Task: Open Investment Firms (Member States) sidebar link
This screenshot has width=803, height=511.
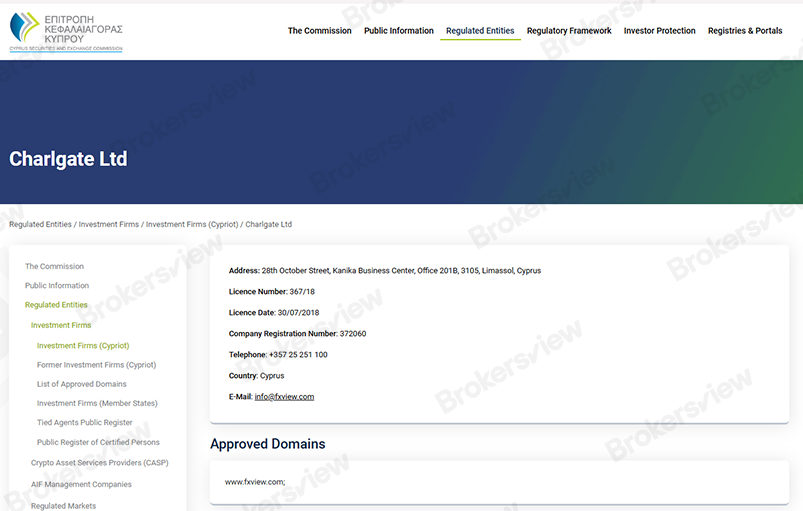Action: click(97, 403)
